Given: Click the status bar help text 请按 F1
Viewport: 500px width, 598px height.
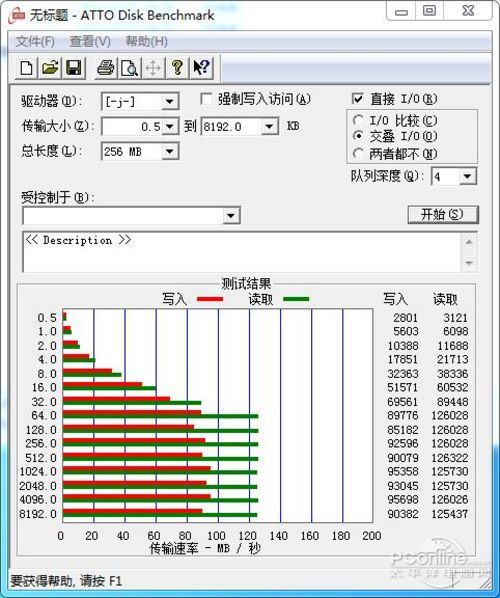Looking at the screenshot, I should coord(101,581).
